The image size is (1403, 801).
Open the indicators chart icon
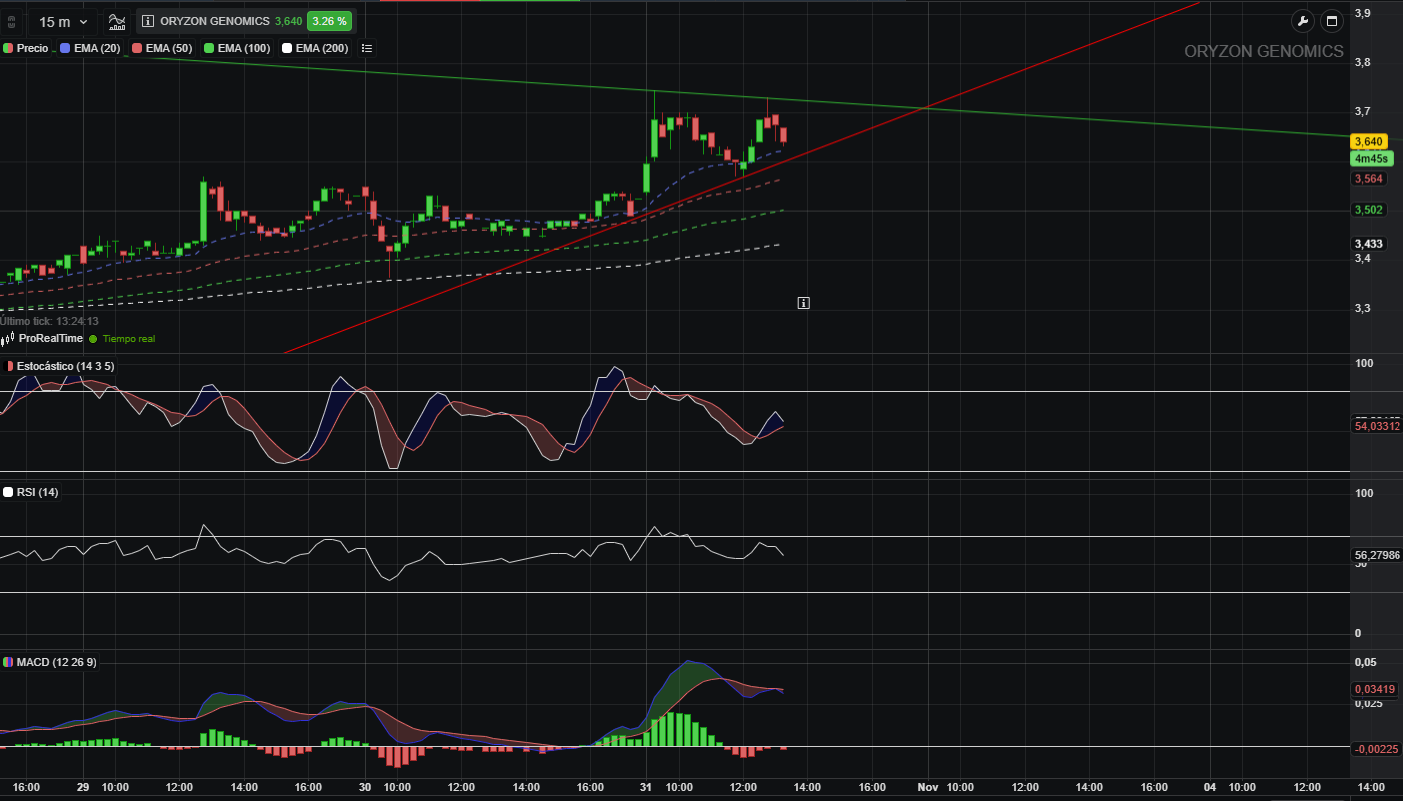point(117,21)
